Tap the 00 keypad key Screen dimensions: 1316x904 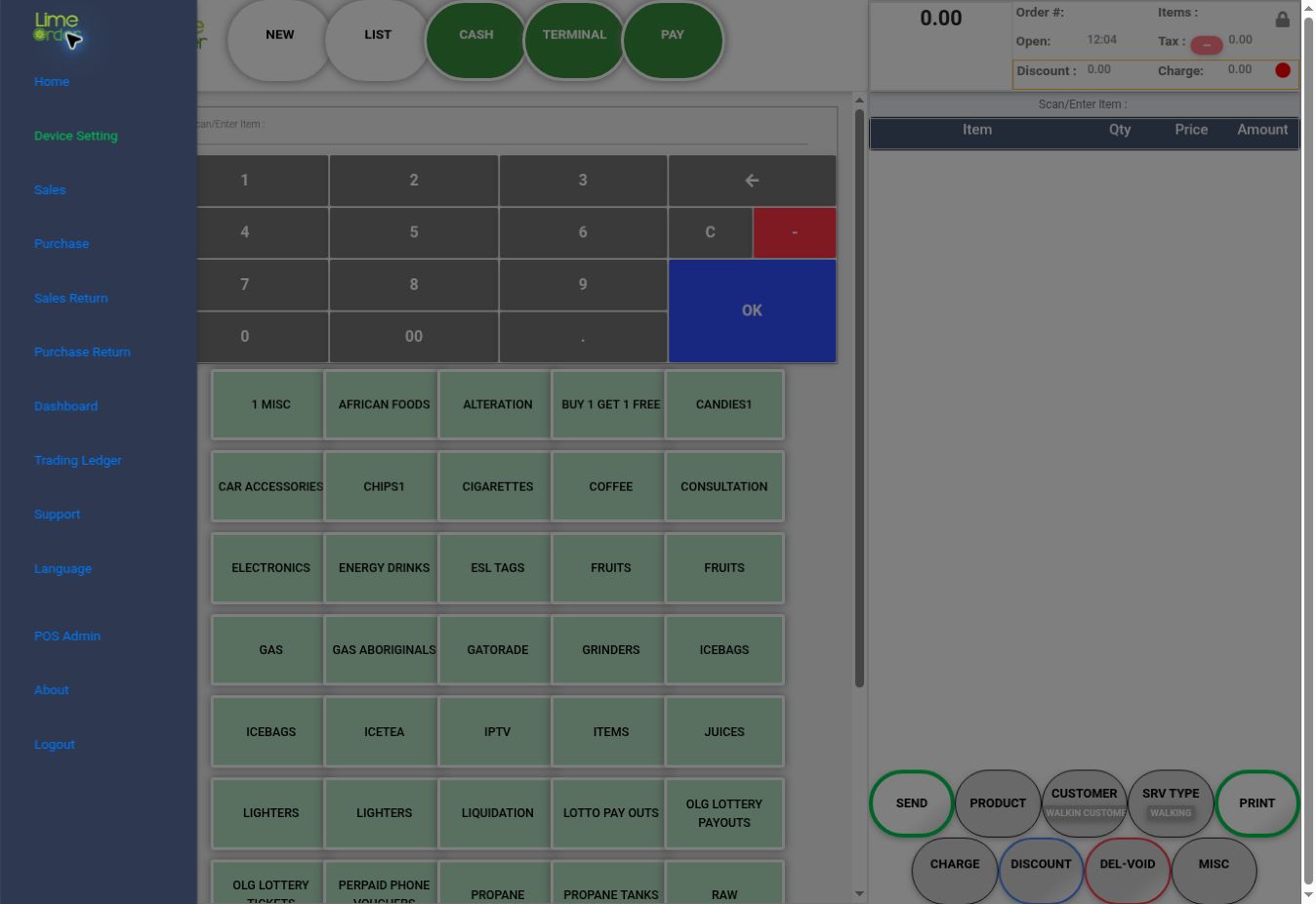pyautogui.click(x=414, y=337)
